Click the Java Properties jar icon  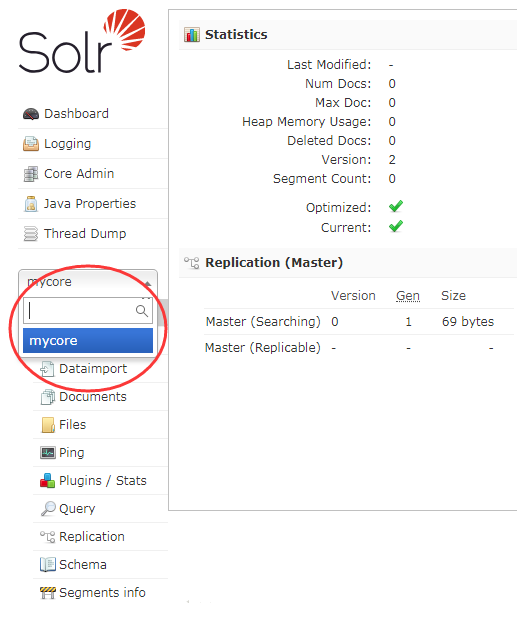31,204
